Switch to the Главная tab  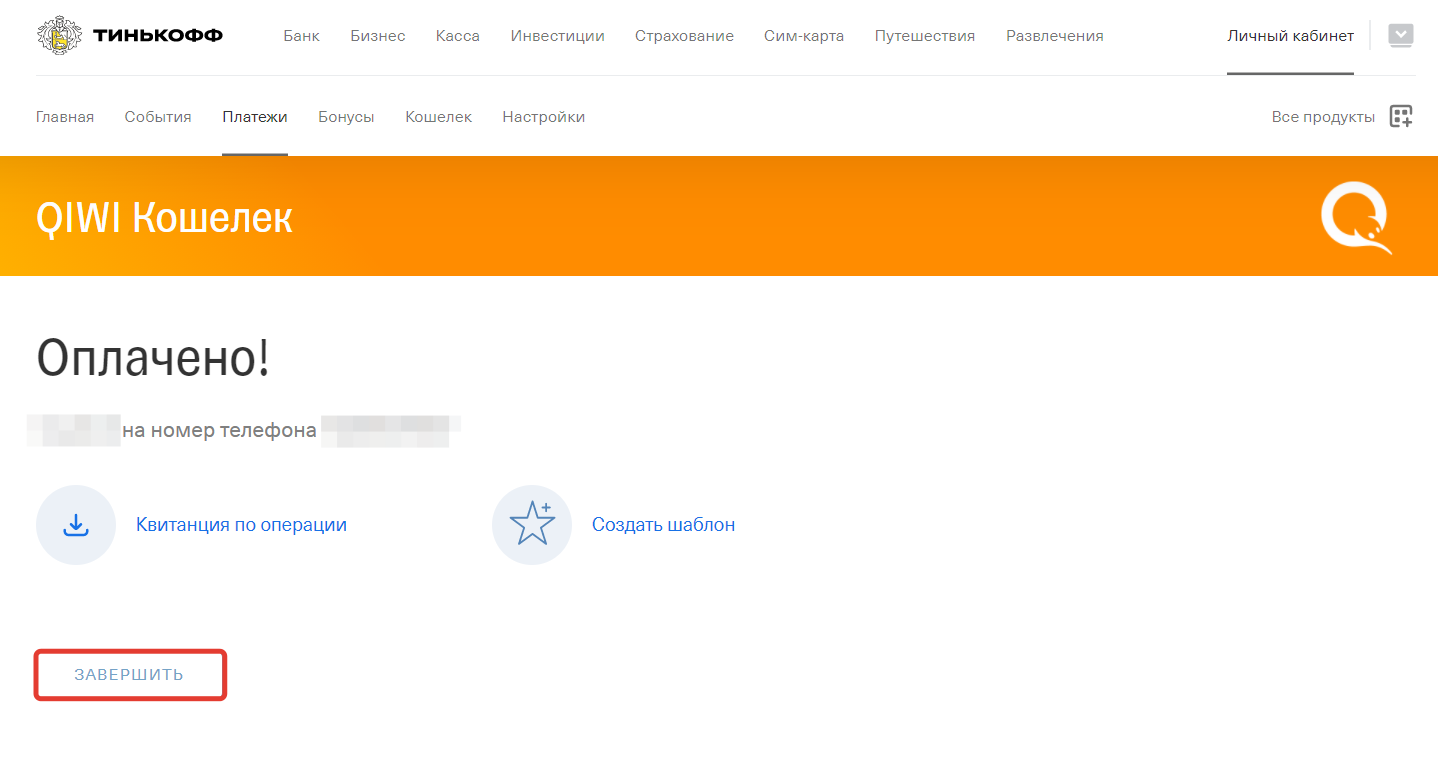65,117
